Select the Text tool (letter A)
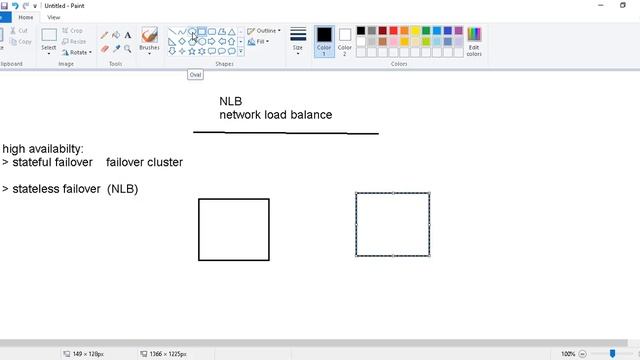The image size is (640, 360). [128, 36]
